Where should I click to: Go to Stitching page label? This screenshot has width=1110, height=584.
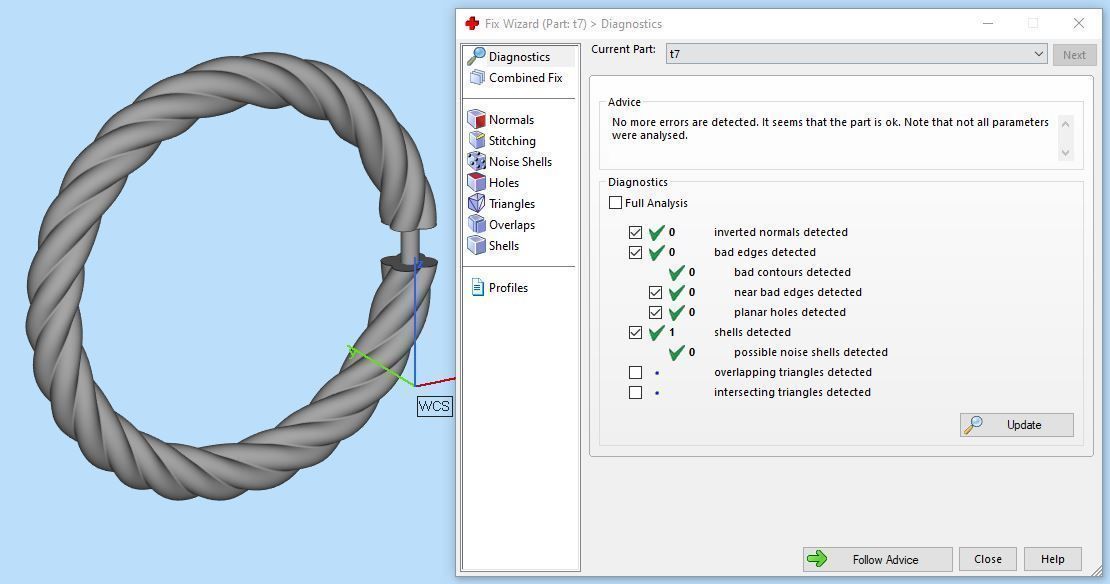tap(512, 141)
